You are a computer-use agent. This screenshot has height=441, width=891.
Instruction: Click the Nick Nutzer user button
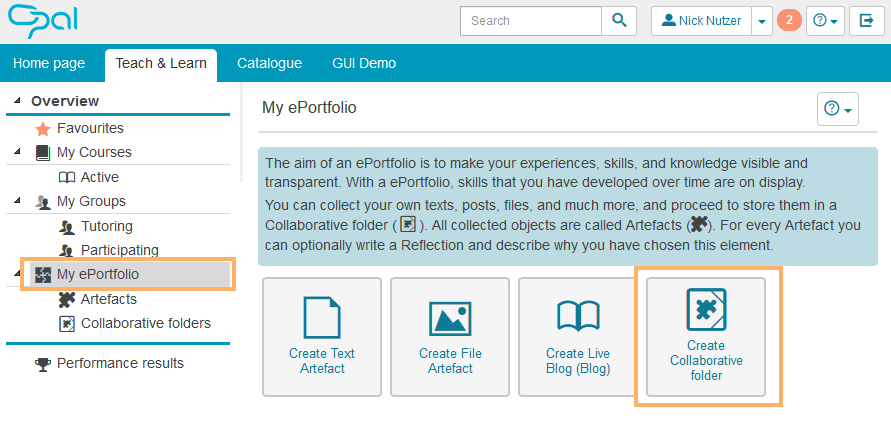pyautogui.click(x=699, y=20)
